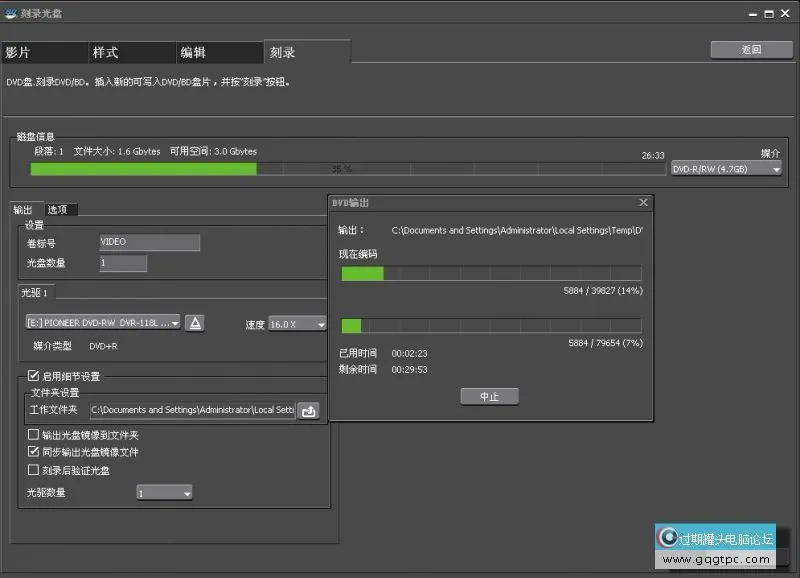Screen dimensions: 800x578
Task: Switch to the 选项 tab
Action: point(58,210)
